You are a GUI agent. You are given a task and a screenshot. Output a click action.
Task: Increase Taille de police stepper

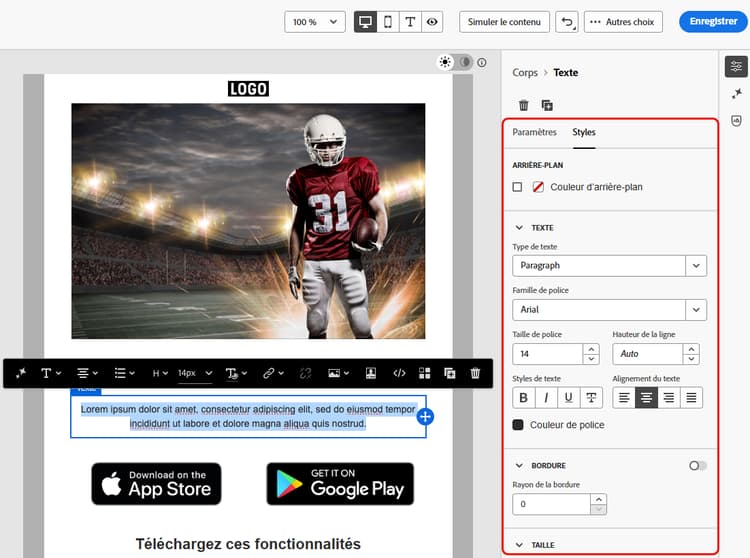coord(592,349)
